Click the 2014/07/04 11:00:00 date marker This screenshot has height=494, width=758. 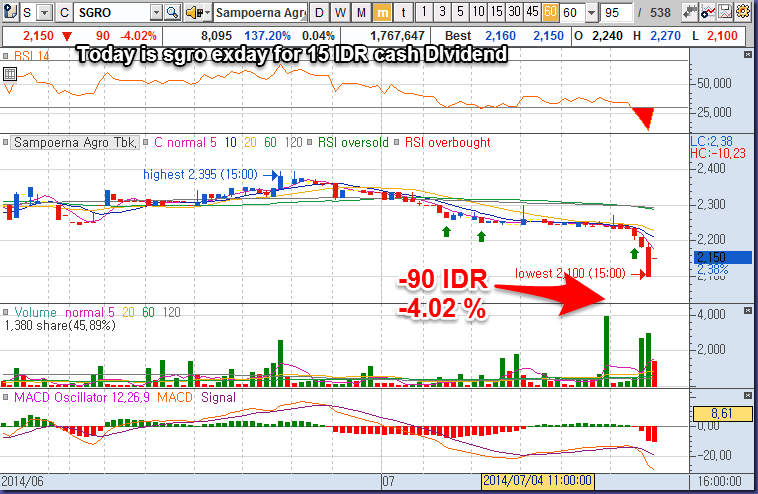pos(538,481)
